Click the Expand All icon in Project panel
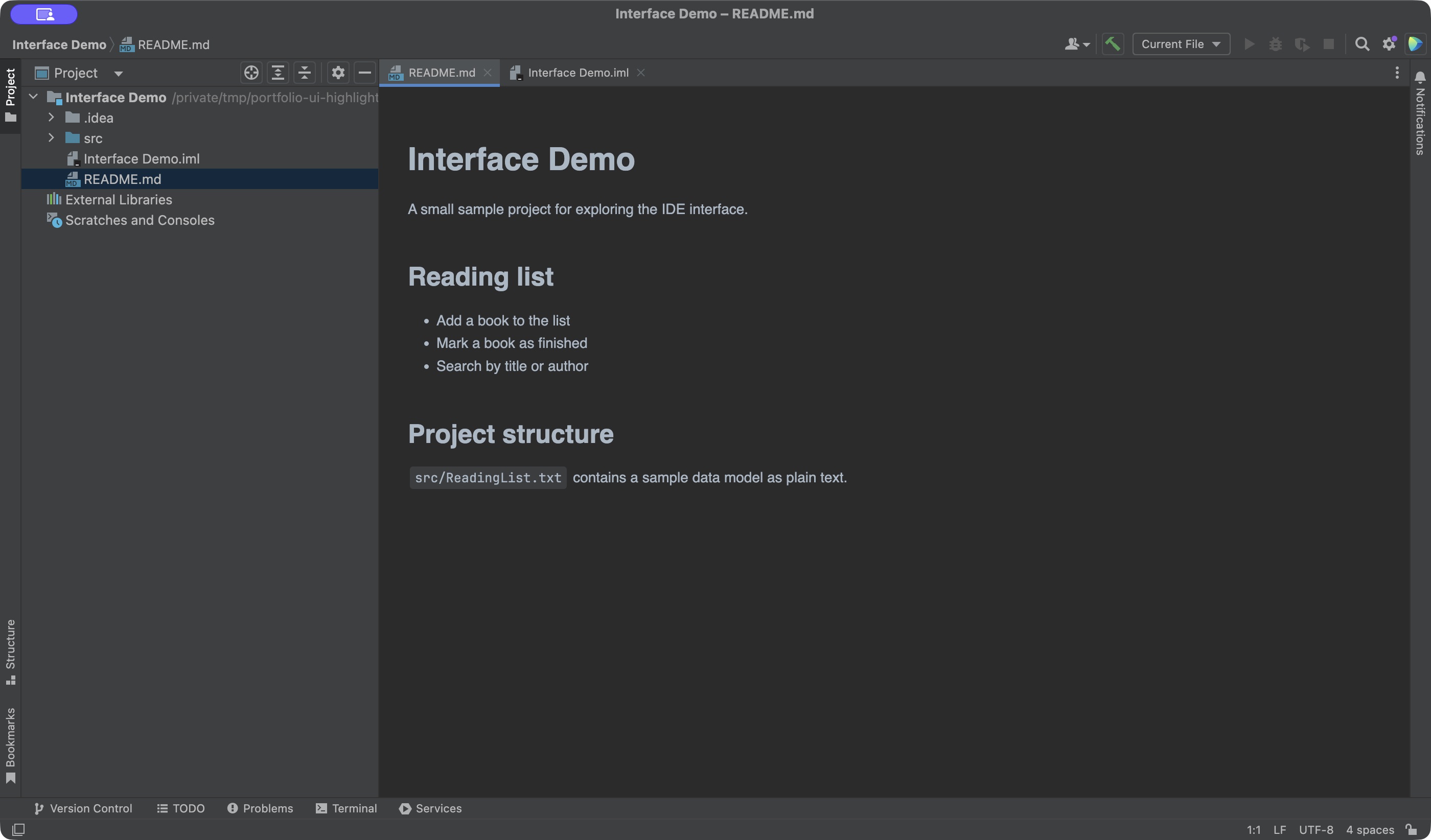 (x=278, y=73)
